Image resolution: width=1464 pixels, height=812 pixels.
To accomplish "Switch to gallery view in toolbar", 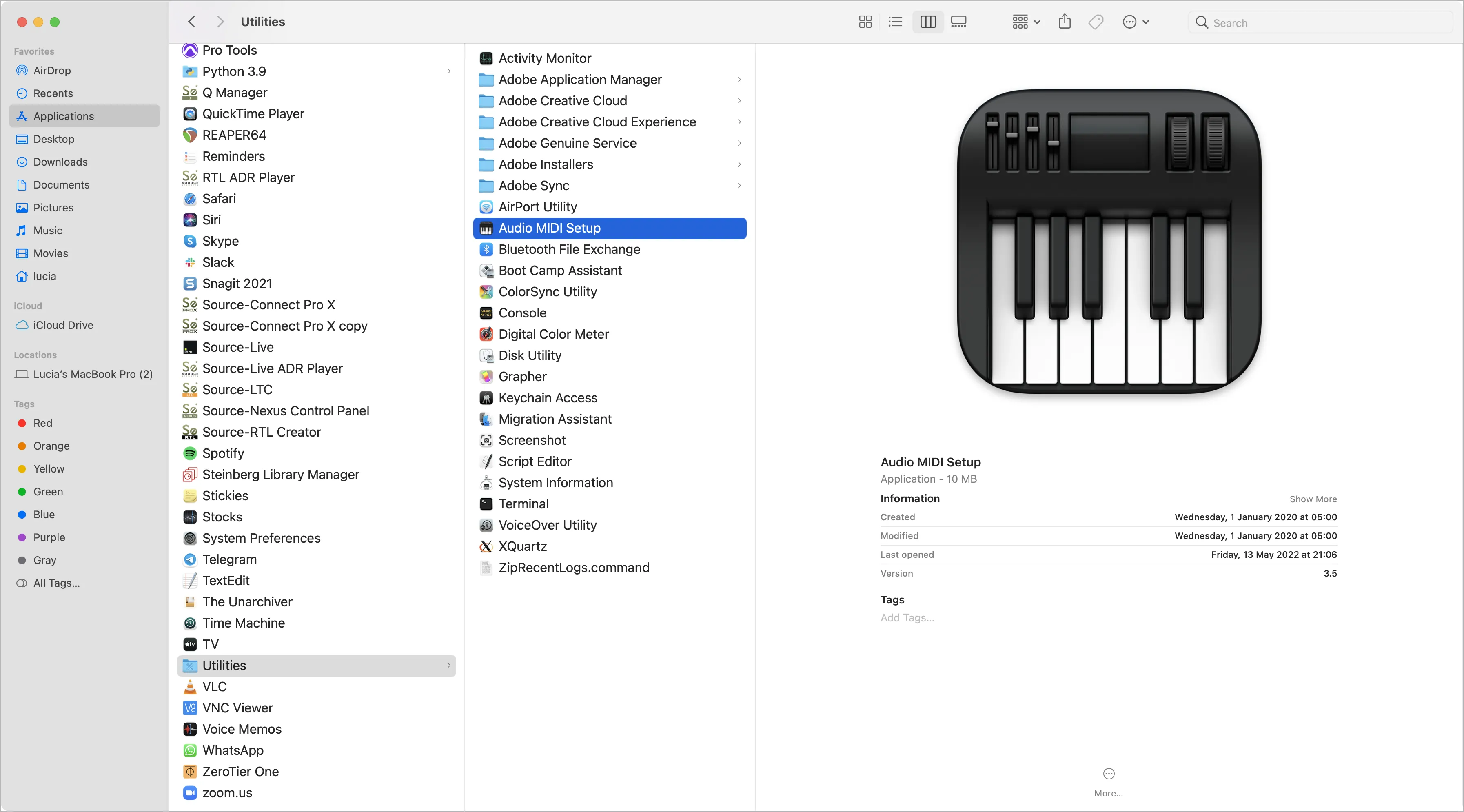I will coord(959,22).
